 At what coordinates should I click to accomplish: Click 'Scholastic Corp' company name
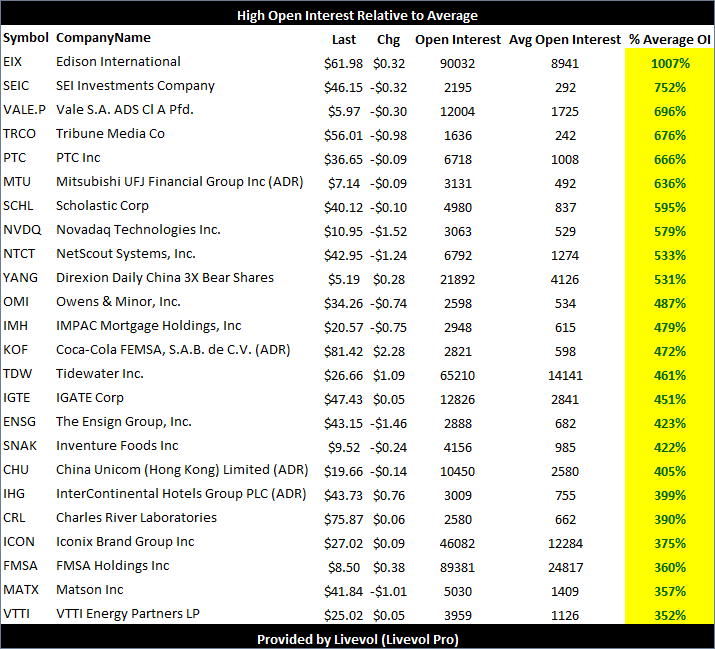click(x=102, y=206)
